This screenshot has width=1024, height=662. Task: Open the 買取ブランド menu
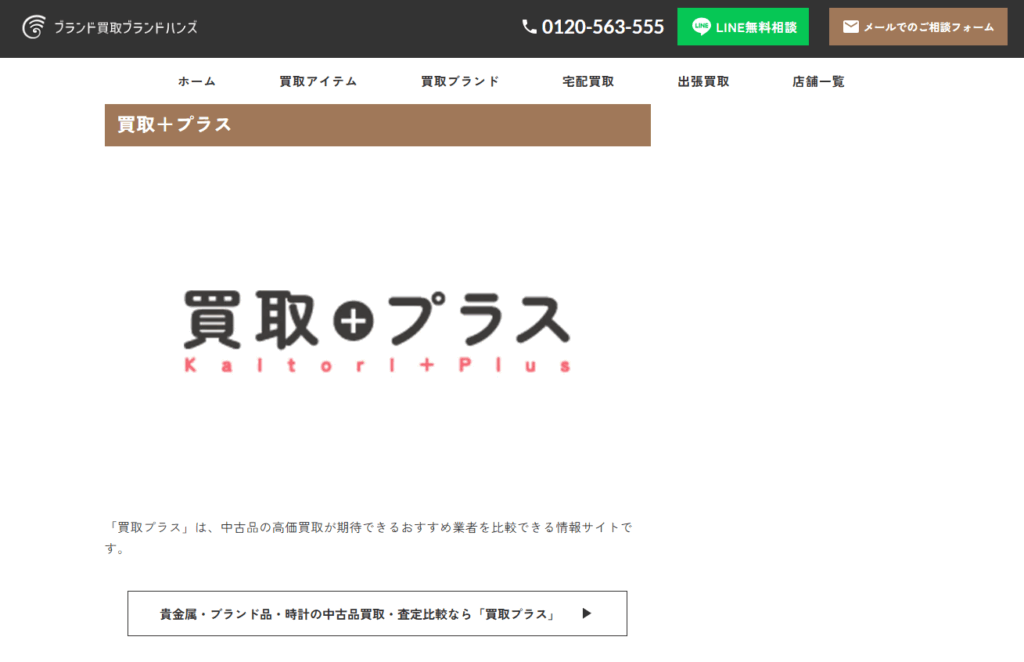click(460, 82)
